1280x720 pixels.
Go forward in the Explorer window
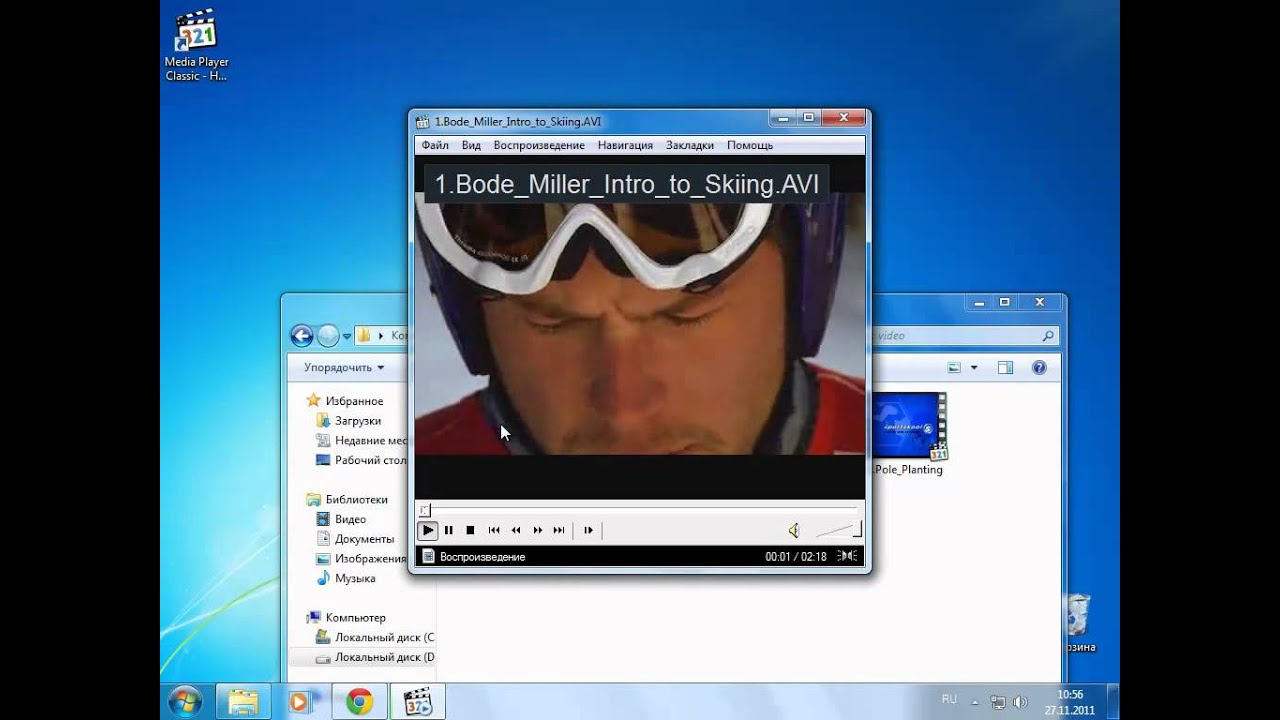click(x=328, y=336)
